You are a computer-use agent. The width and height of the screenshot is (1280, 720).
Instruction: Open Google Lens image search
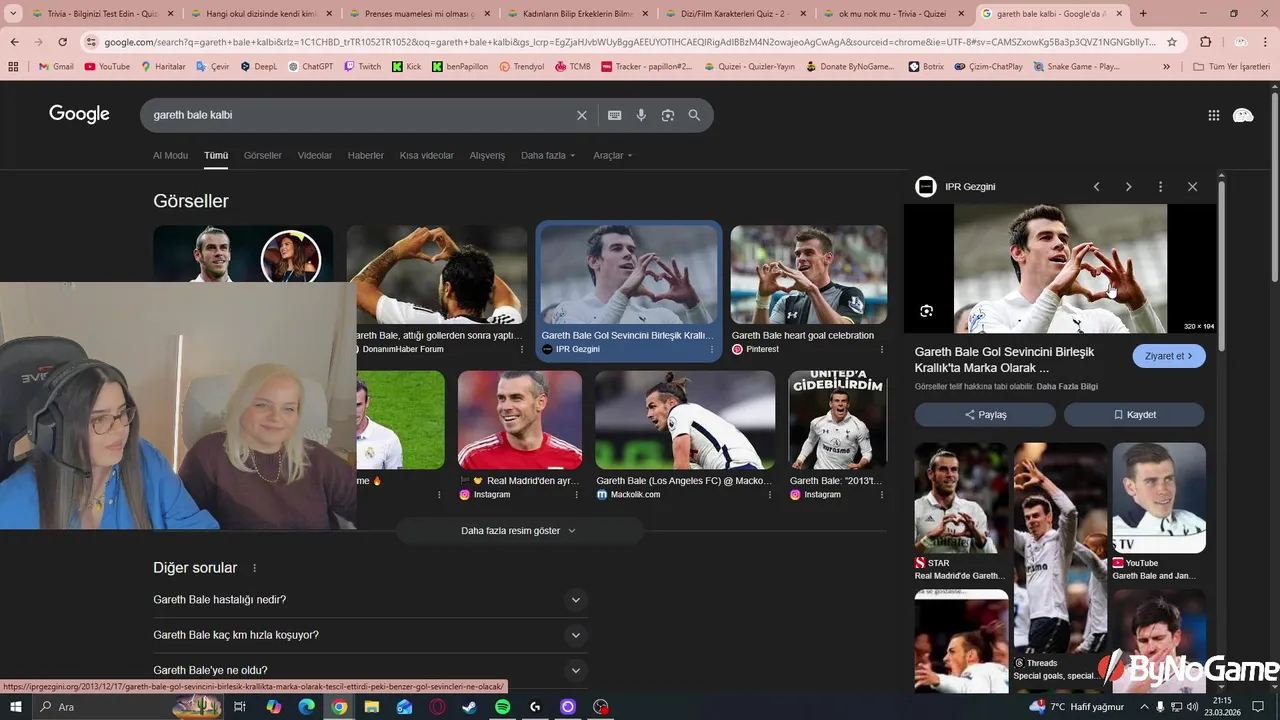click(668, 115)
